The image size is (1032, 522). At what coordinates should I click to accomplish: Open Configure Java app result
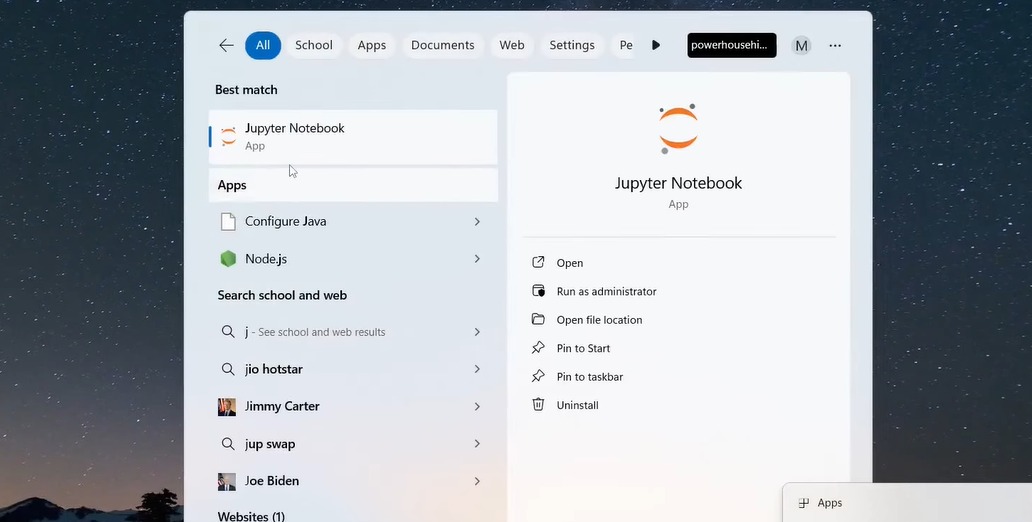pyautogui.click(x=353, y=222)
